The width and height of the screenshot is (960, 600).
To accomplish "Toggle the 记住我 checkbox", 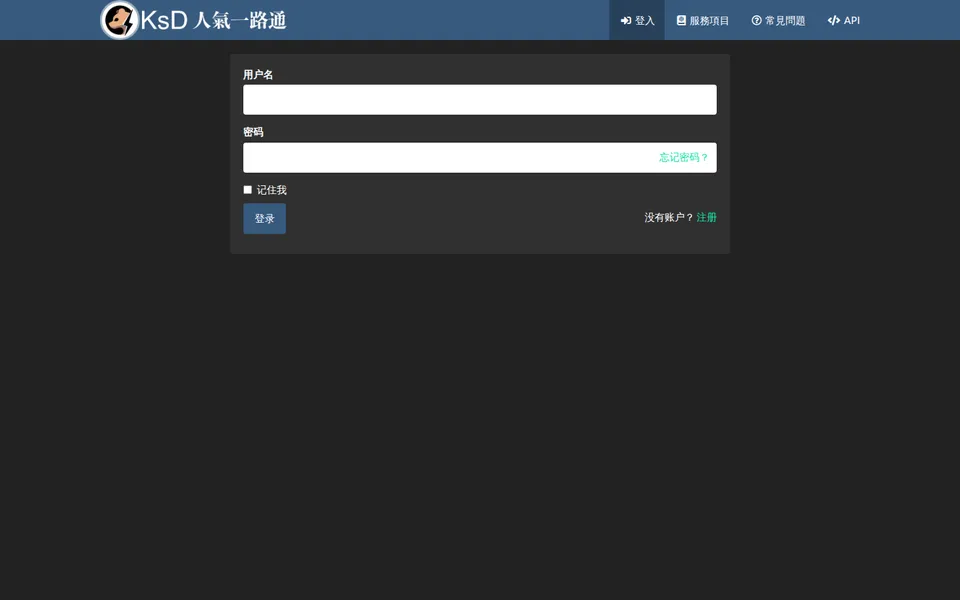I will click(247, 190).
